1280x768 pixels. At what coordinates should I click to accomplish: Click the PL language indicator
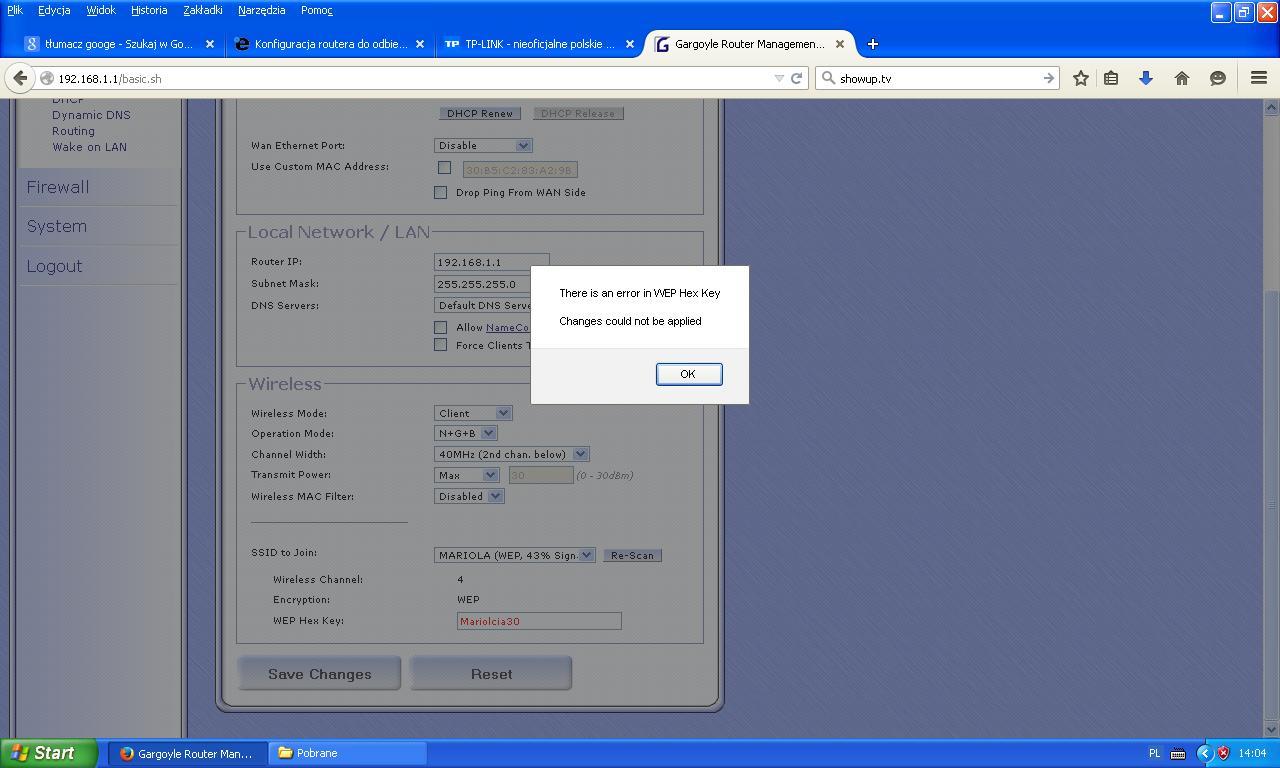pyautogui.click(x=1155, y=753)
